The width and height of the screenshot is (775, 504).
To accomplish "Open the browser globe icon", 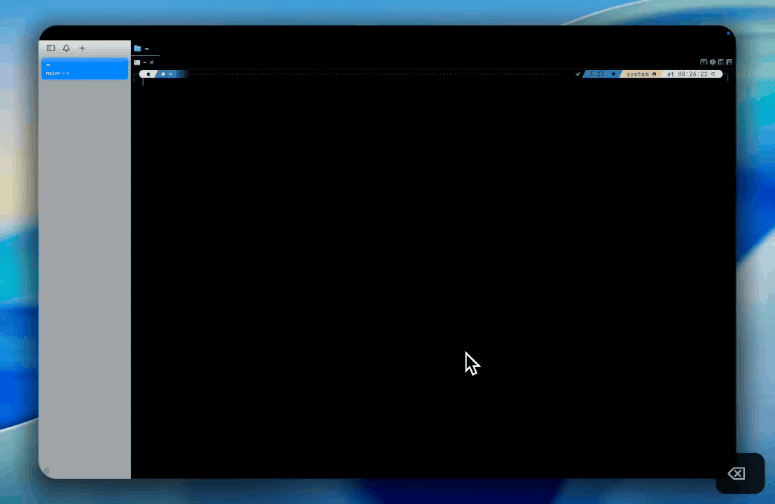I will (713, 62).
